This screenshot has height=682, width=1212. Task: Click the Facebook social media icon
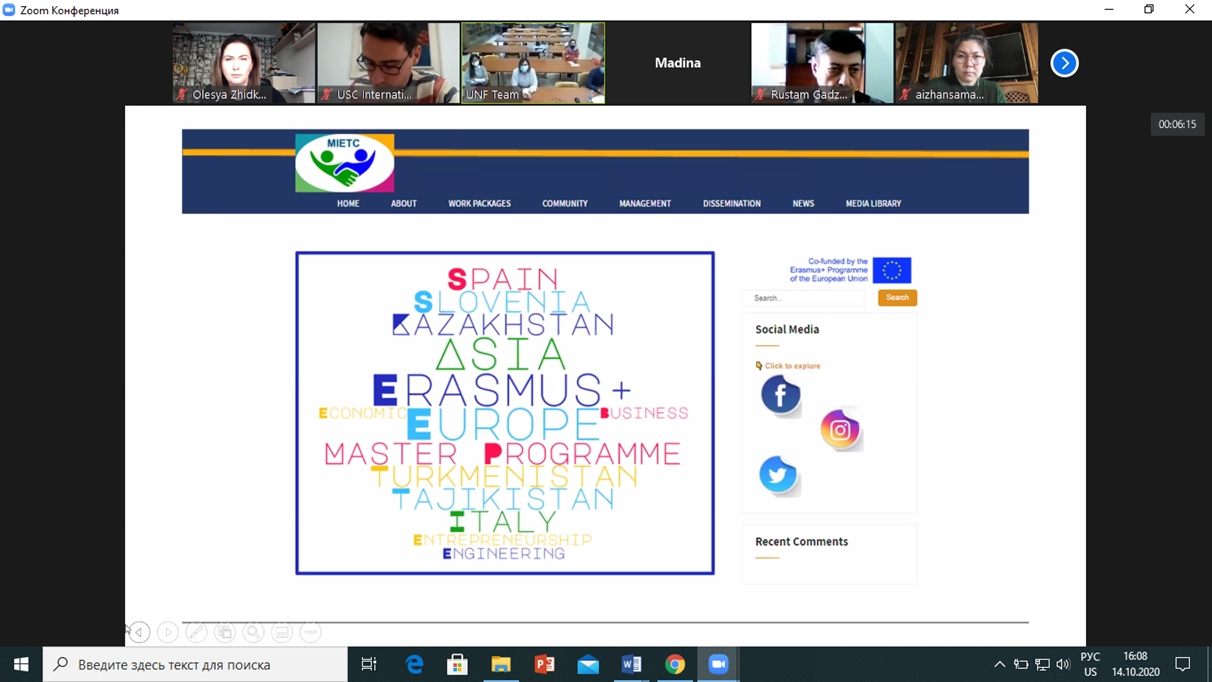pyautogui.click(x=780, y=395)
